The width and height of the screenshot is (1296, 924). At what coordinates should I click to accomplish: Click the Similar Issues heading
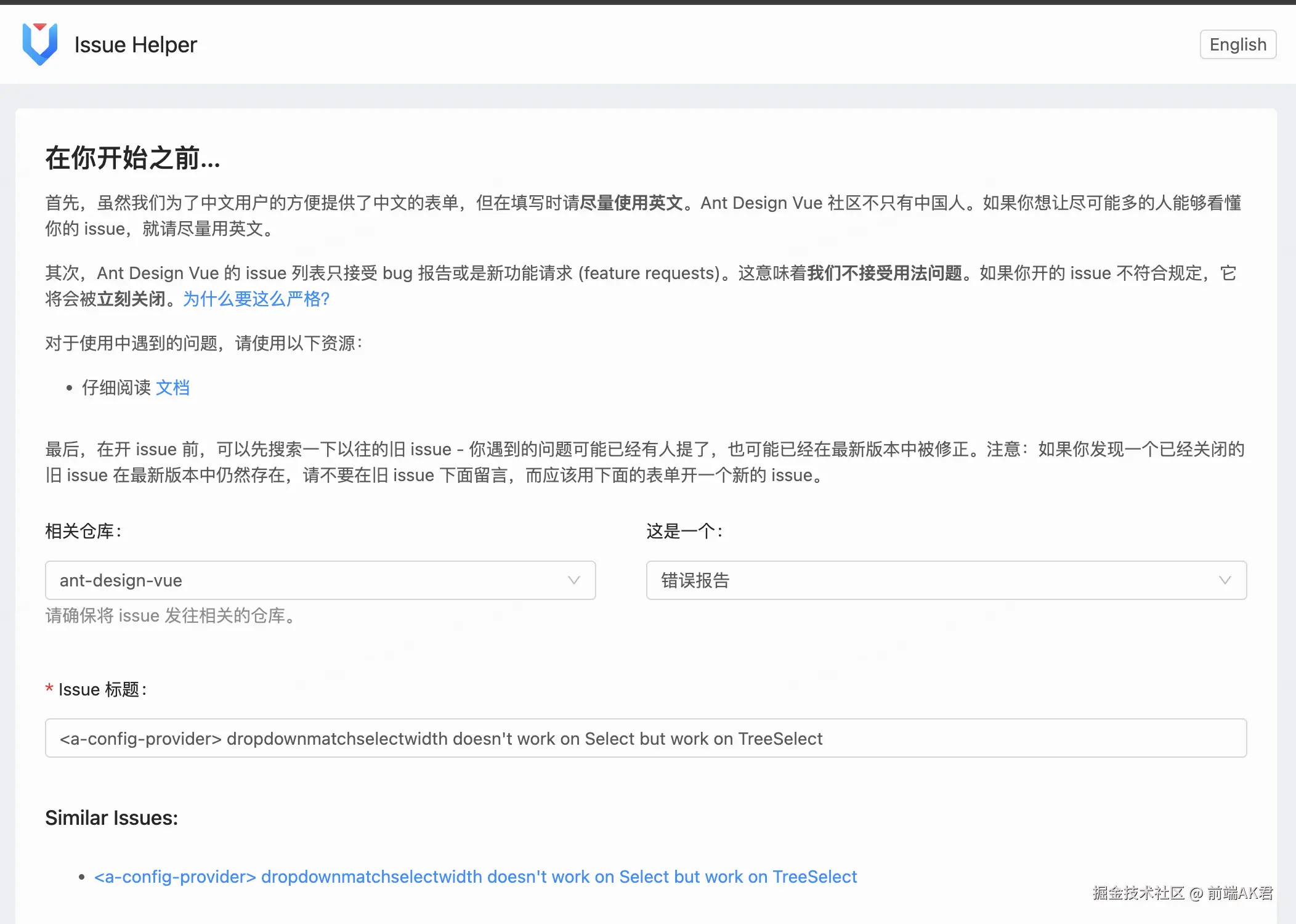pos(111,818)
